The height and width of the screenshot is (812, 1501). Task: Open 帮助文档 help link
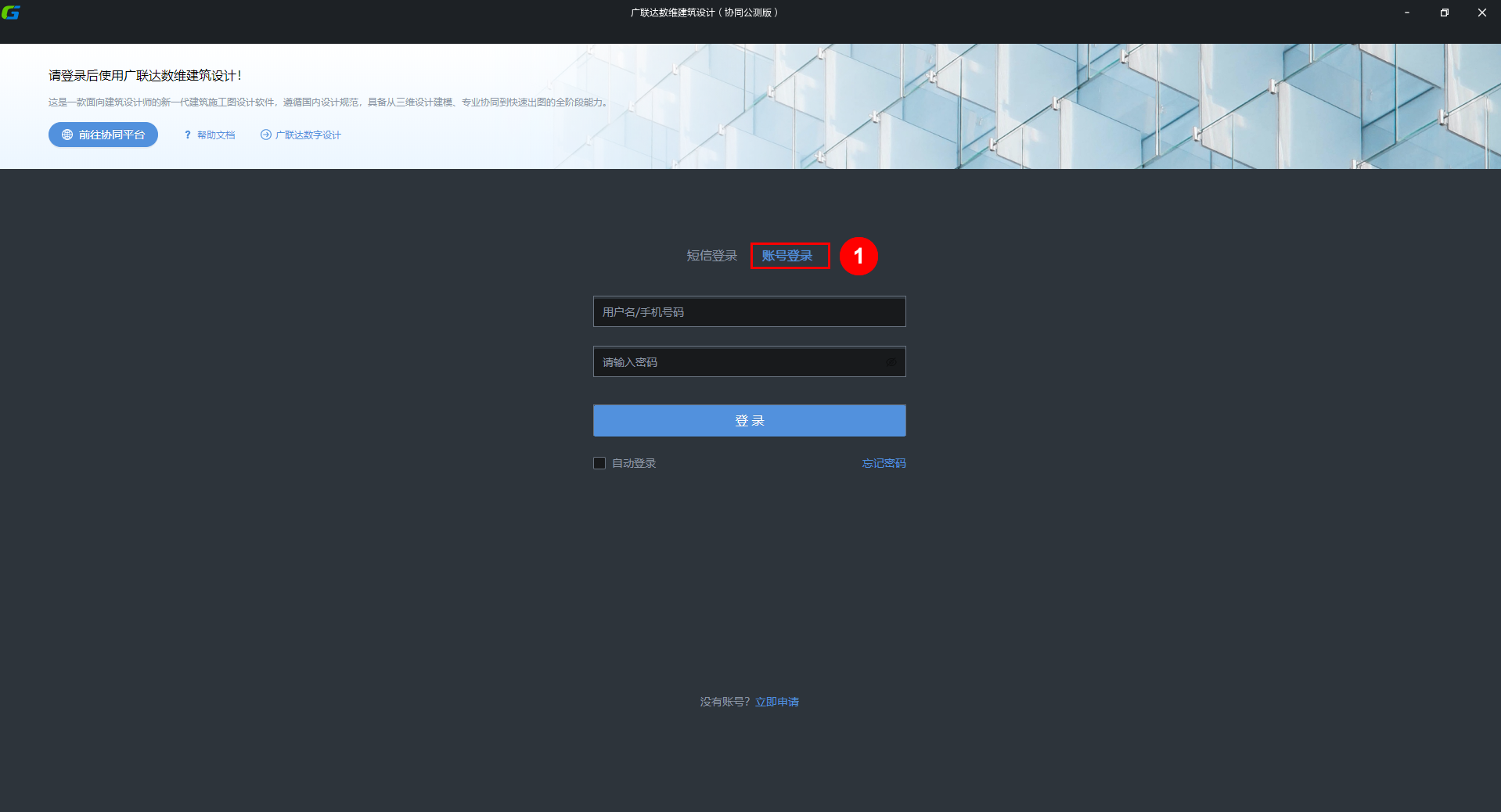[x=209, y=135]
